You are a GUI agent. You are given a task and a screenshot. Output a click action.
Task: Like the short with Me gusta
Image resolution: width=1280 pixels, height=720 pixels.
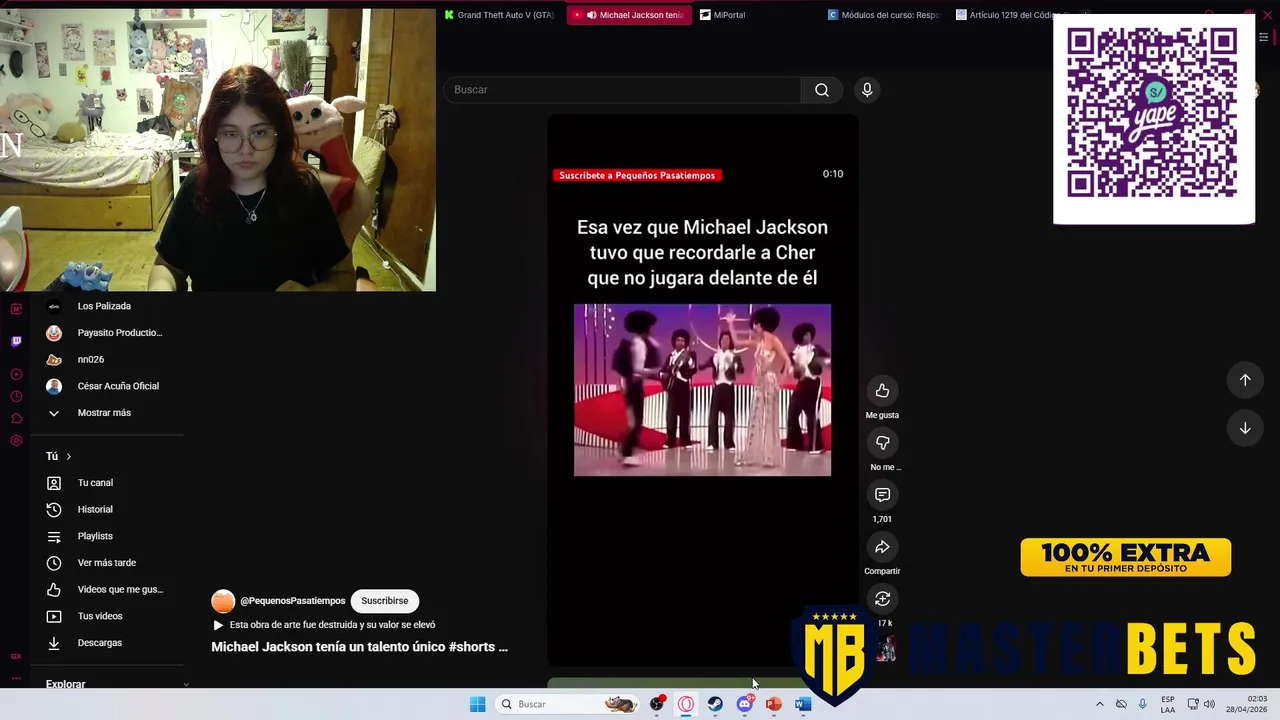[x=882, y=391]
